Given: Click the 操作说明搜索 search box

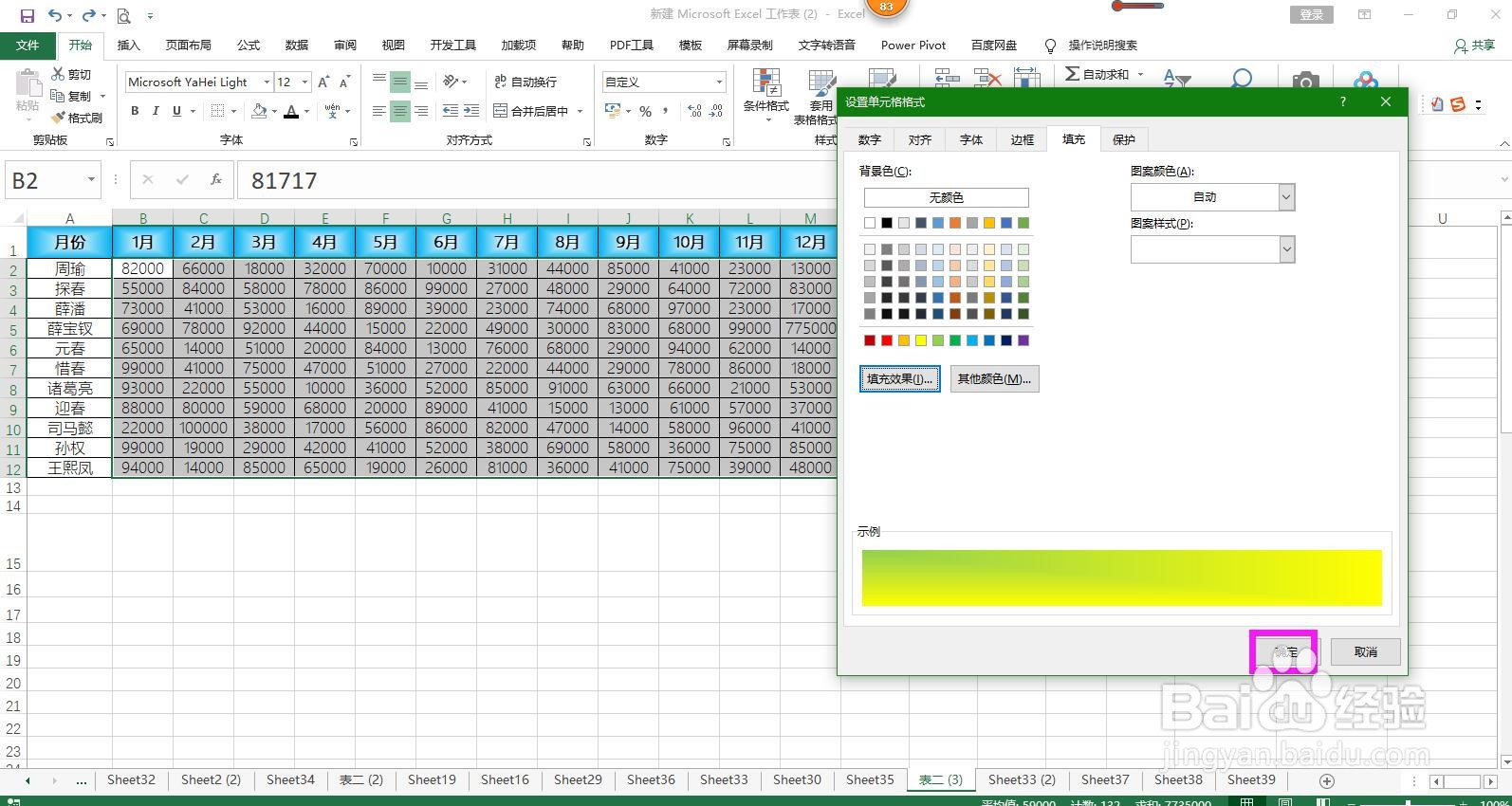Looking at the screenshot, I should (x=1102, y=45).
